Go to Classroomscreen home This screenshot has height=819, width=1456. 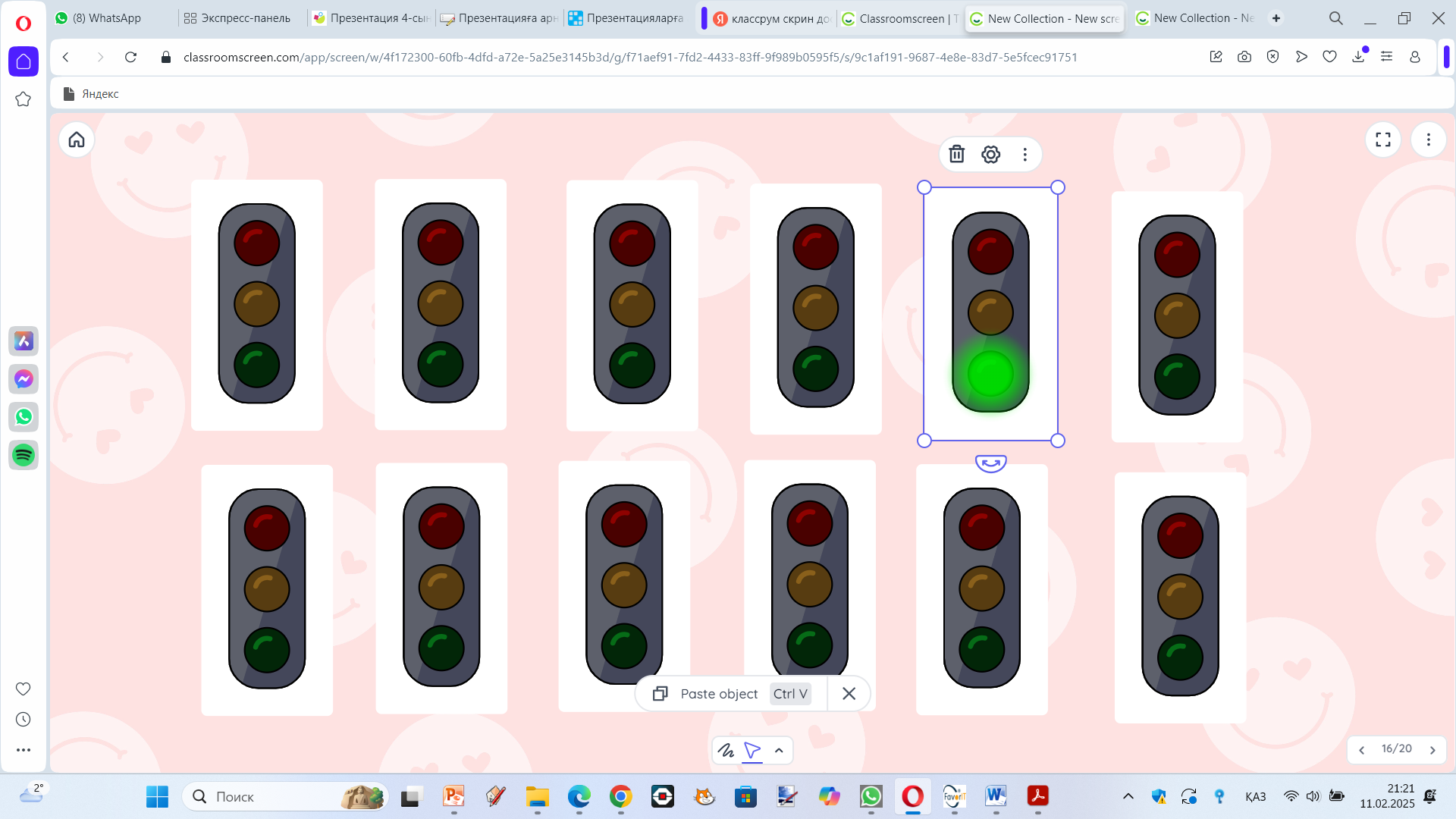pos(77,140)
